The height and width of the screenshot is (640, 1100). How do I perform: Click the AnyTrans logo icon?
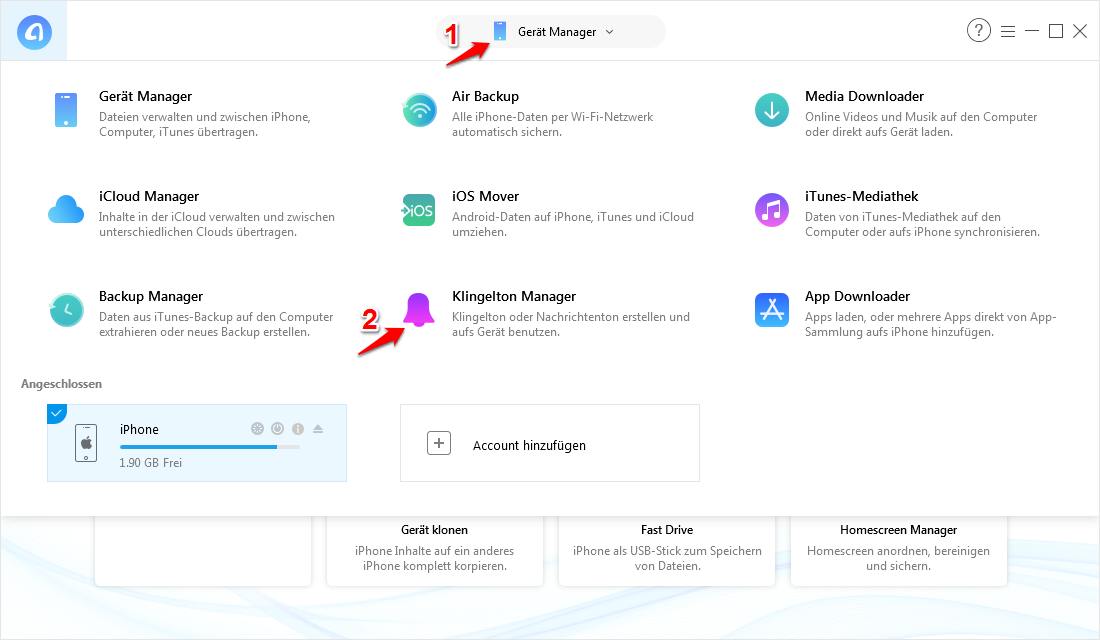click(34, 32)
